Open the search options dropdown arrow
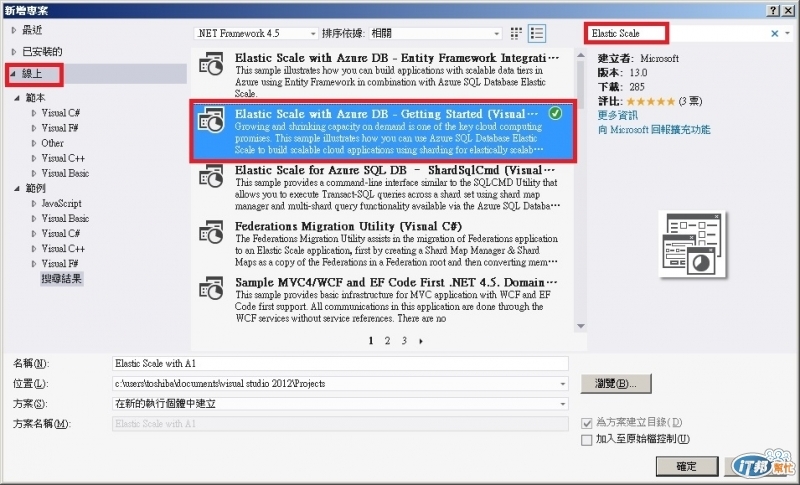Viewport: 800px width, 485px height. (x=787, y=34)
